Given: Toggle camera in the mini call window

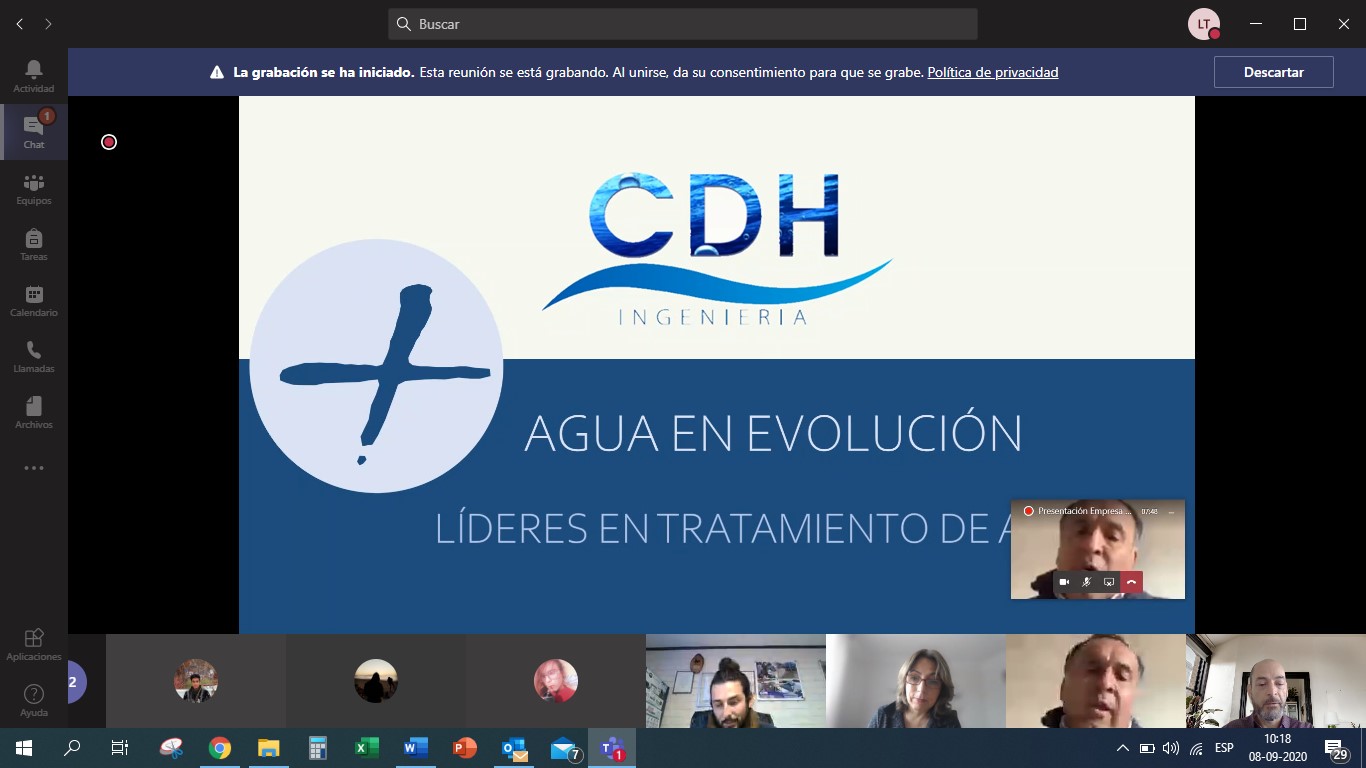Looking at the screenshot, I should [x=1064, y=582].
